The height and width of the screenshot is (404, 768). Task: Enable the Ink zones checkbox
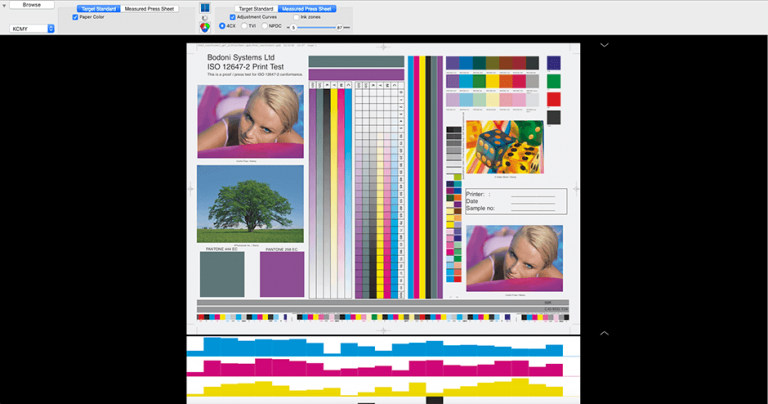[x=295, y=17]
